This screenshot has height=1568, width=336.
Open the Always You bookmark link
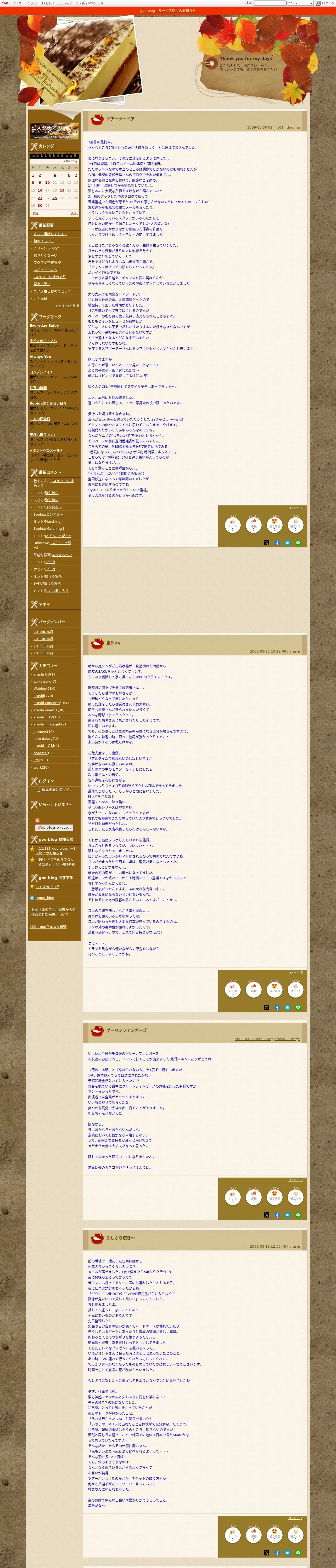tap(40, 357)
